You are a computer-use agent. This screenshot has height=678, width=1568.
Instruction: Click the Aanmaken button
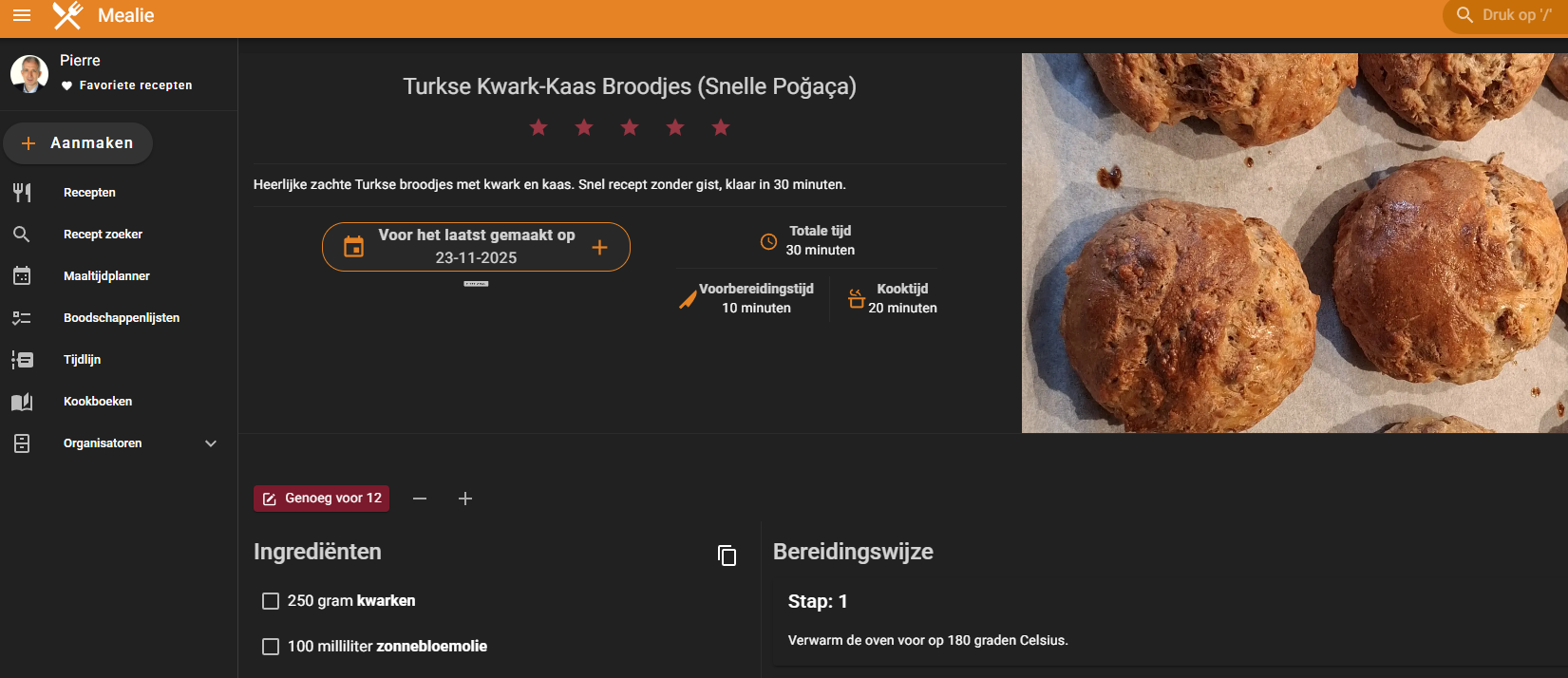coord(78,143)
